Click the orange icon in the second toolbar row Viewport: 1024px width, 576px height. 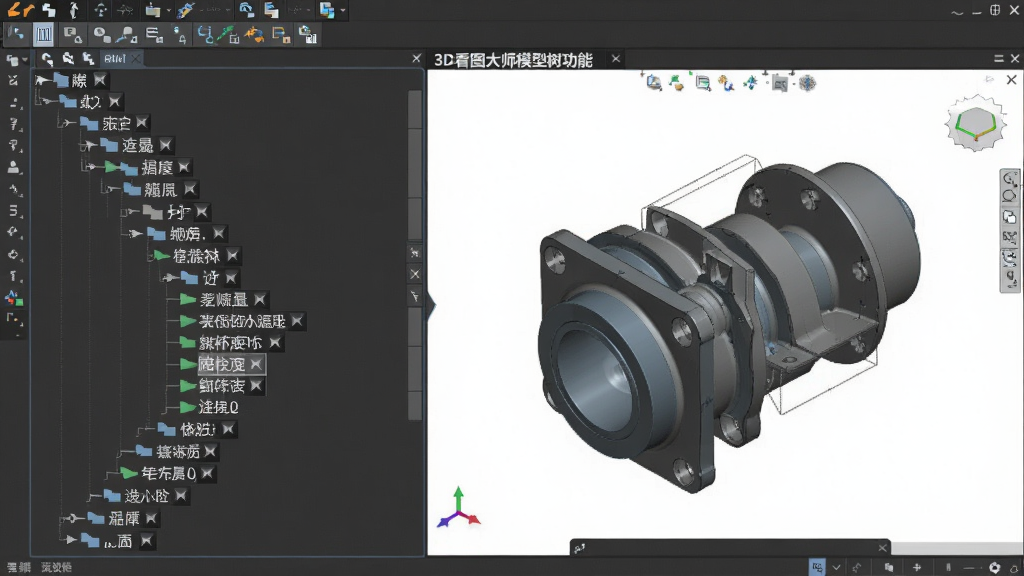(255, 35)
